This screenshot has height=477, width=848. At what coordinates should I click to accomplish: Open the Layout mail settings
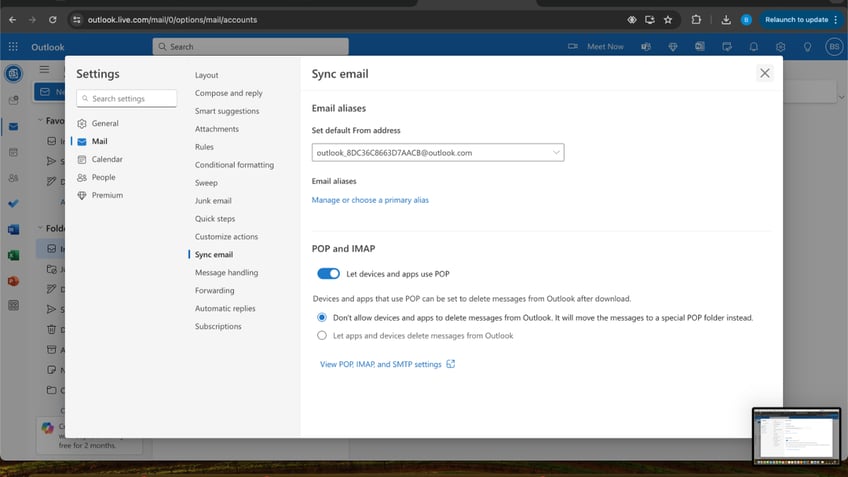point(207,75)
